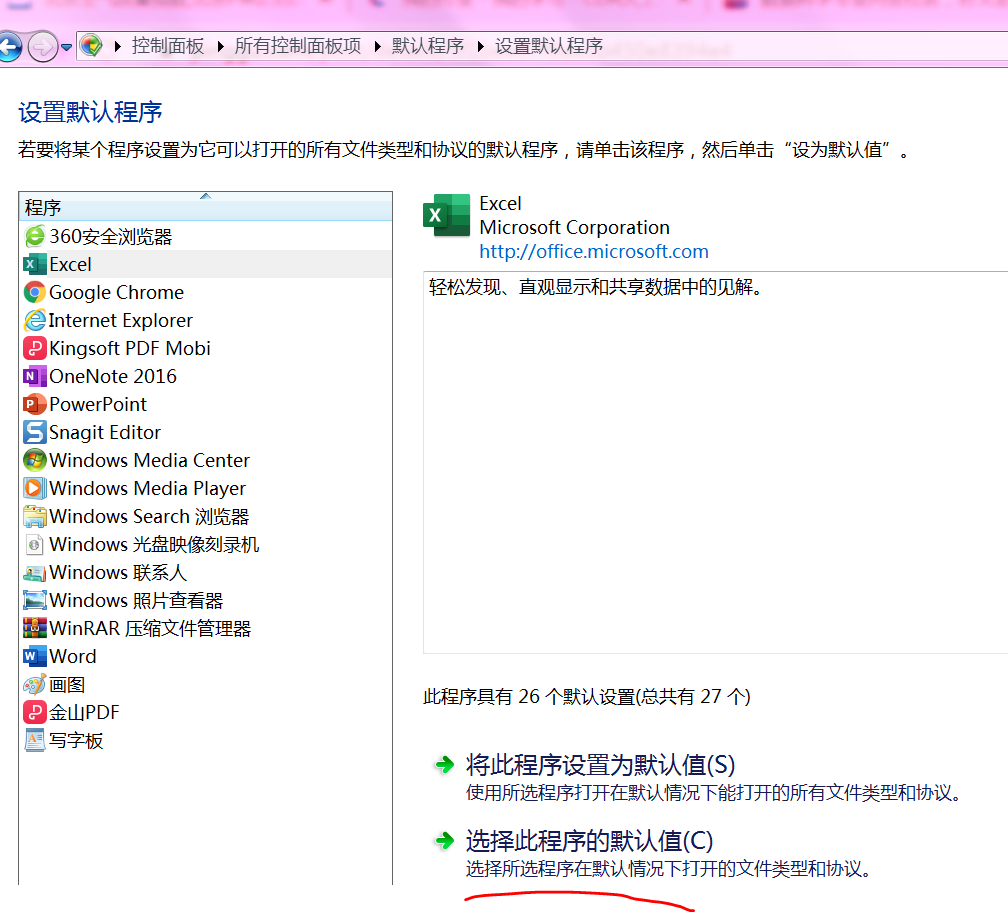The image size is (1008, 912).
Task: Select 360安全浏览器 in program list
Action: pyautogui.click(x=111, y=237)
